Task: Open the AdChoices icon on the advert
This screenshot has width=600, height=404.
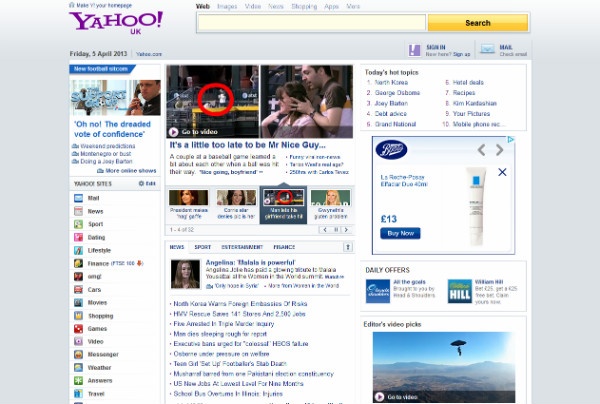Action: click(511, 140)
